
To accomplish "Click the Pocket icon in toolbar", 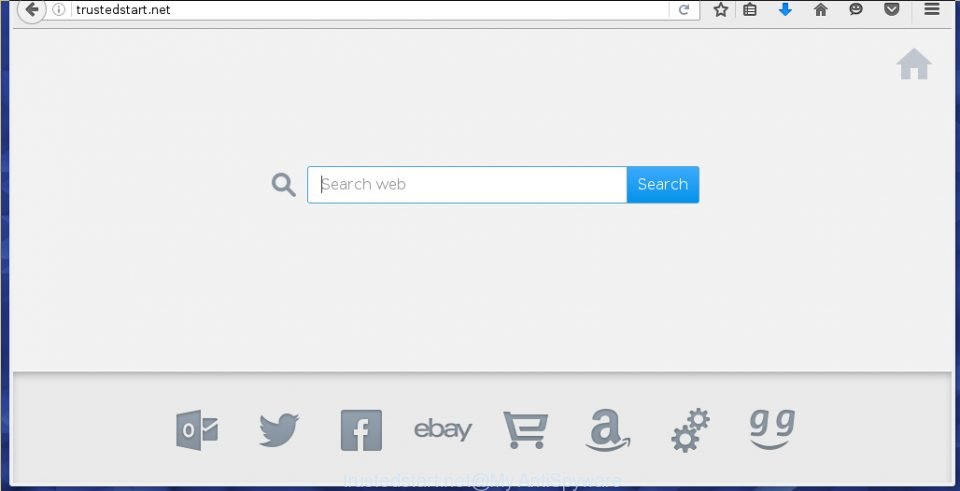I will tap(891, 9).
